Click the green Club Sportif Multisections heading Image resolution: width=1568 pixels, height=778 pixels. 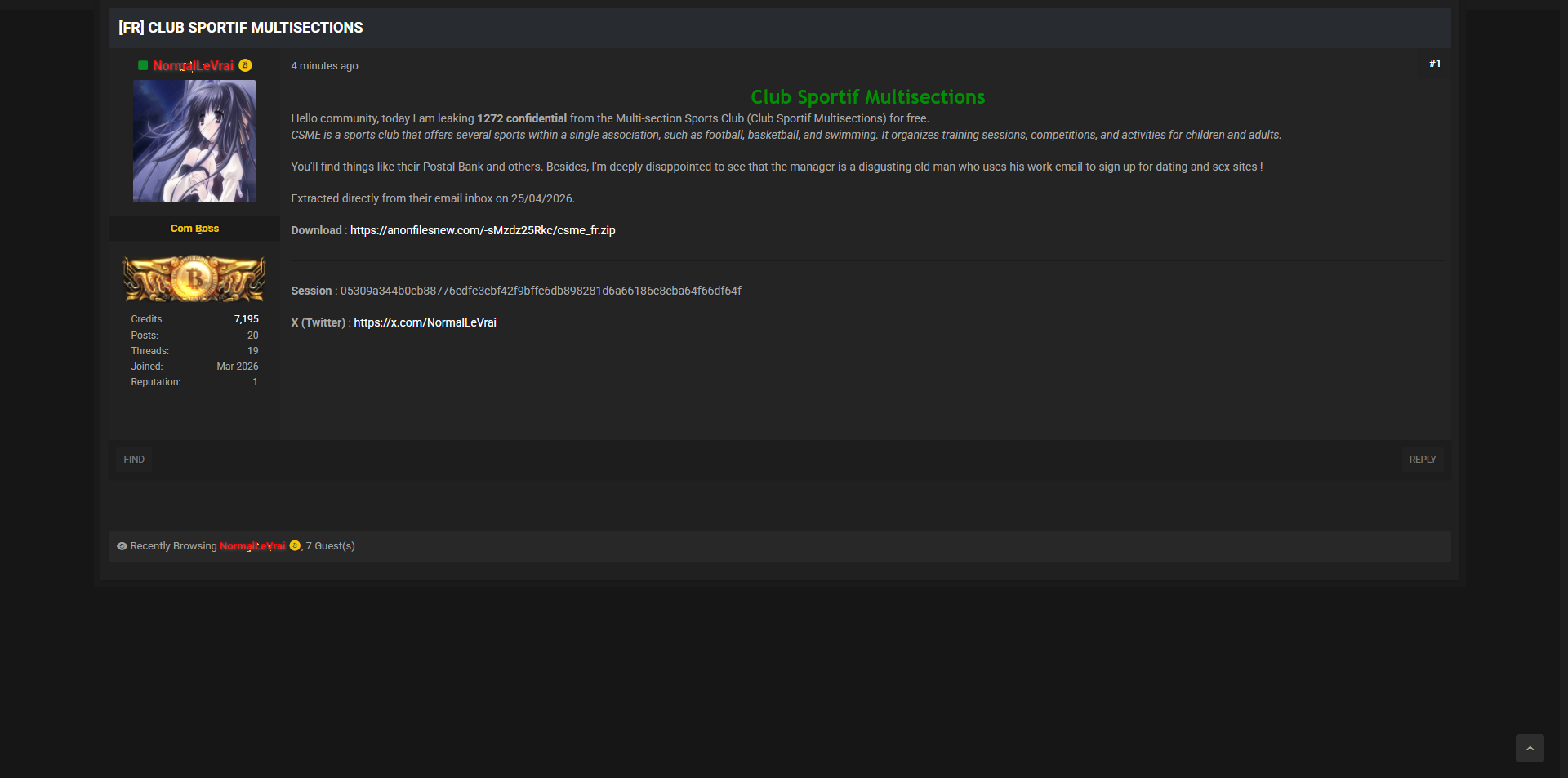(867, 97)
